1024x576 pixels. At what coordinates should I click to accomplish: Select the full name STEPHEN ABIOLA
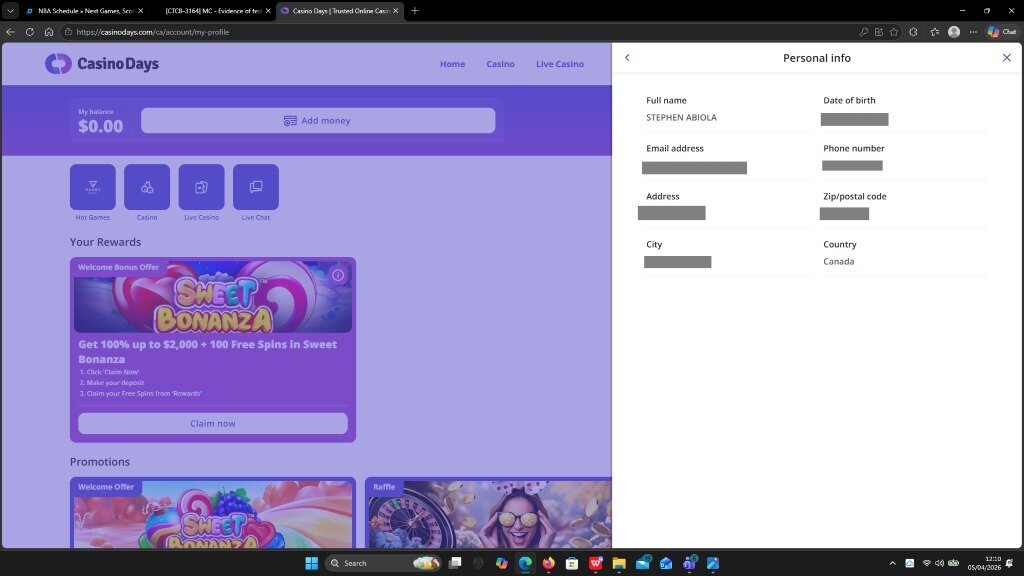coord(681,118)
